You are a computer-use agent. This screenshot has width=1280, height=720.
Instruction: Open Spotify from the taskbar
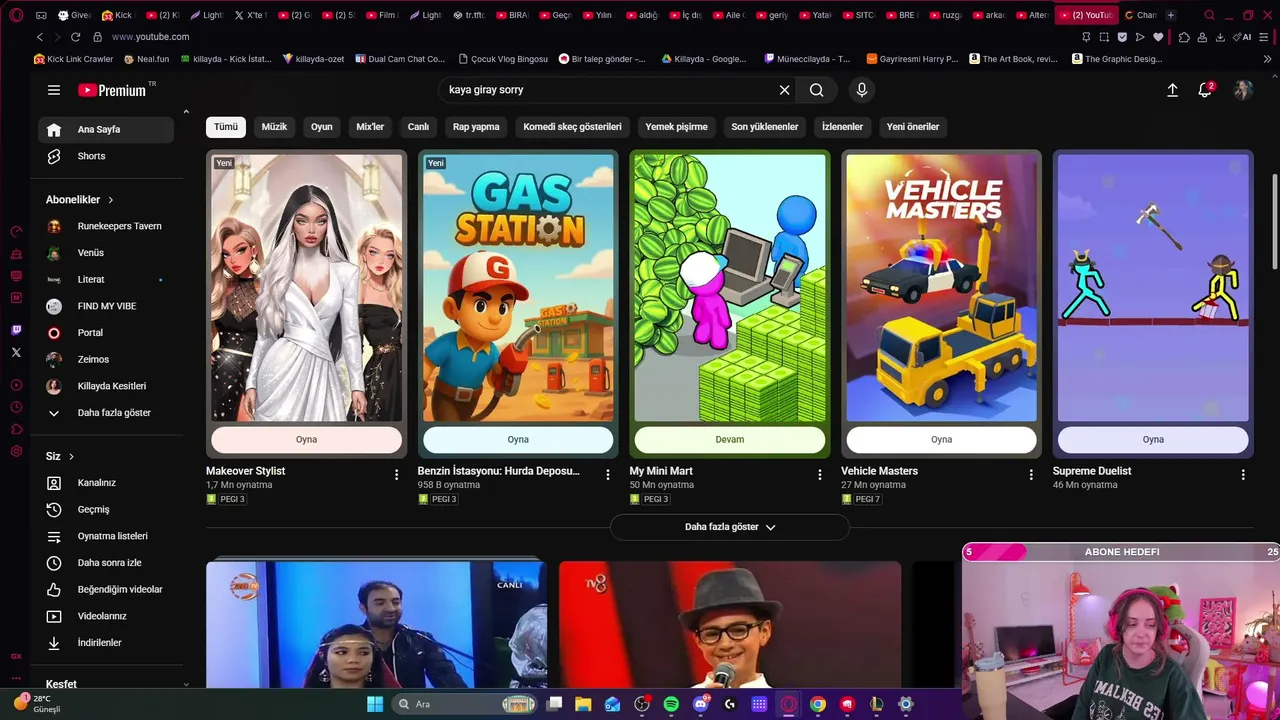click(x=671, y=704)
